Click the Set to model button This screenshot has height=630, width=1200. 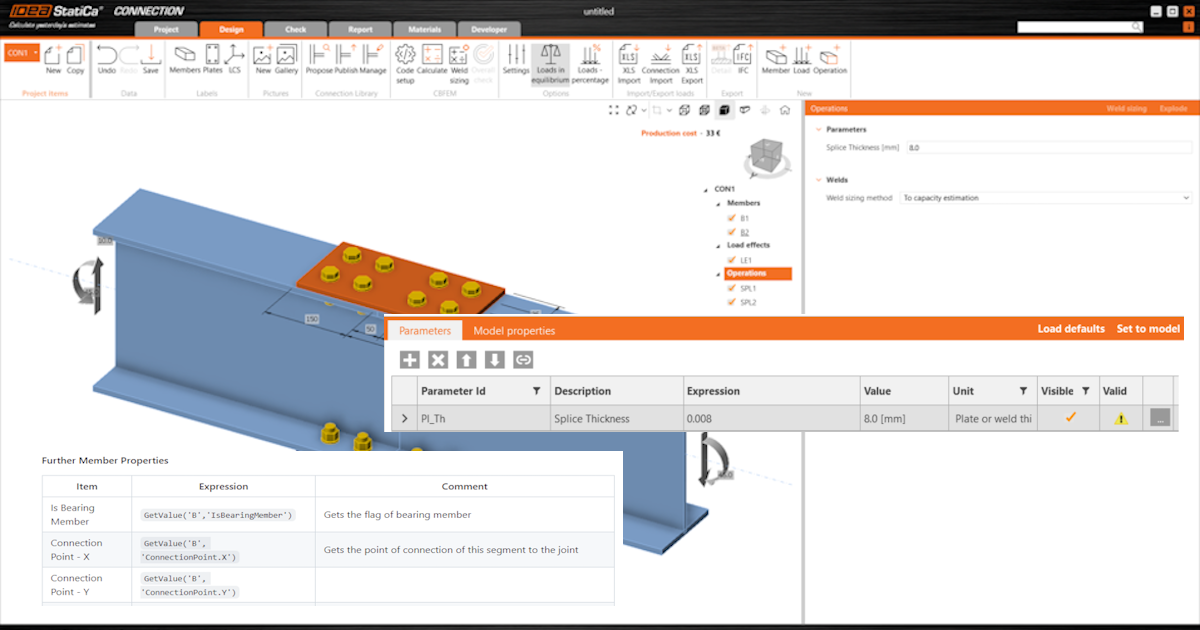[x=1147, y=328]
